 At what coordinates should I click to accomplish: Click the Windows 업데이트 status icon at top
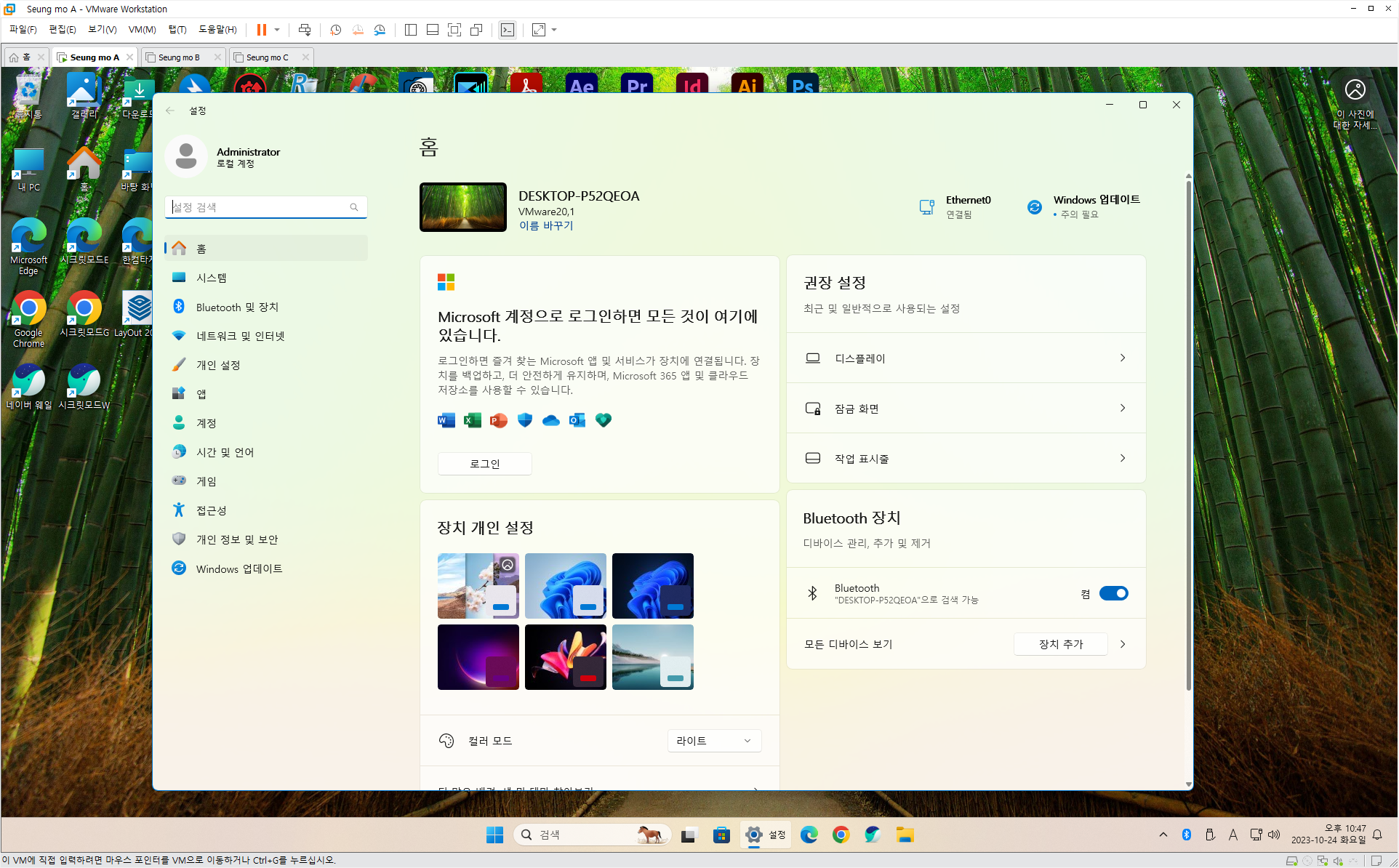click(1034, 207)
